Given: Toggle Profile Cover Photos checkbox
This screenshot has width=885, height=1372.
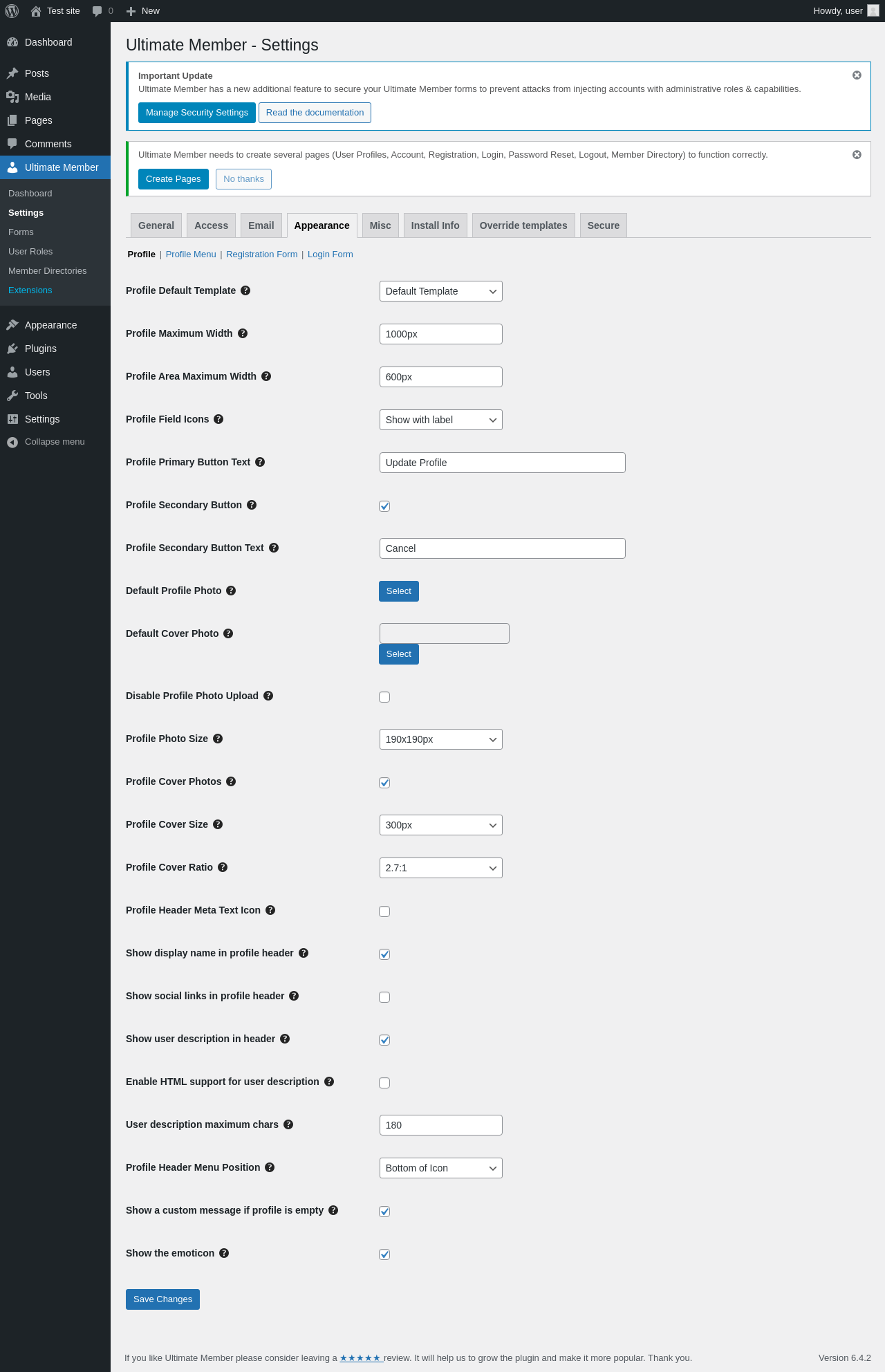Looking at the screenshot, I should point(384,783).
